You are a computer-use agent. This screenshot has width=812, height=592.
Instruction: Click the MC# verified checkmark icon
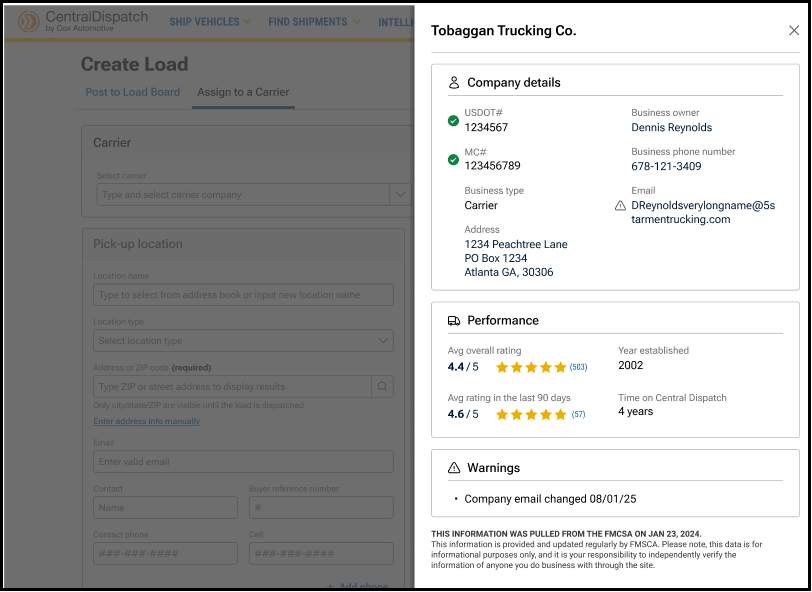(453, 159)
